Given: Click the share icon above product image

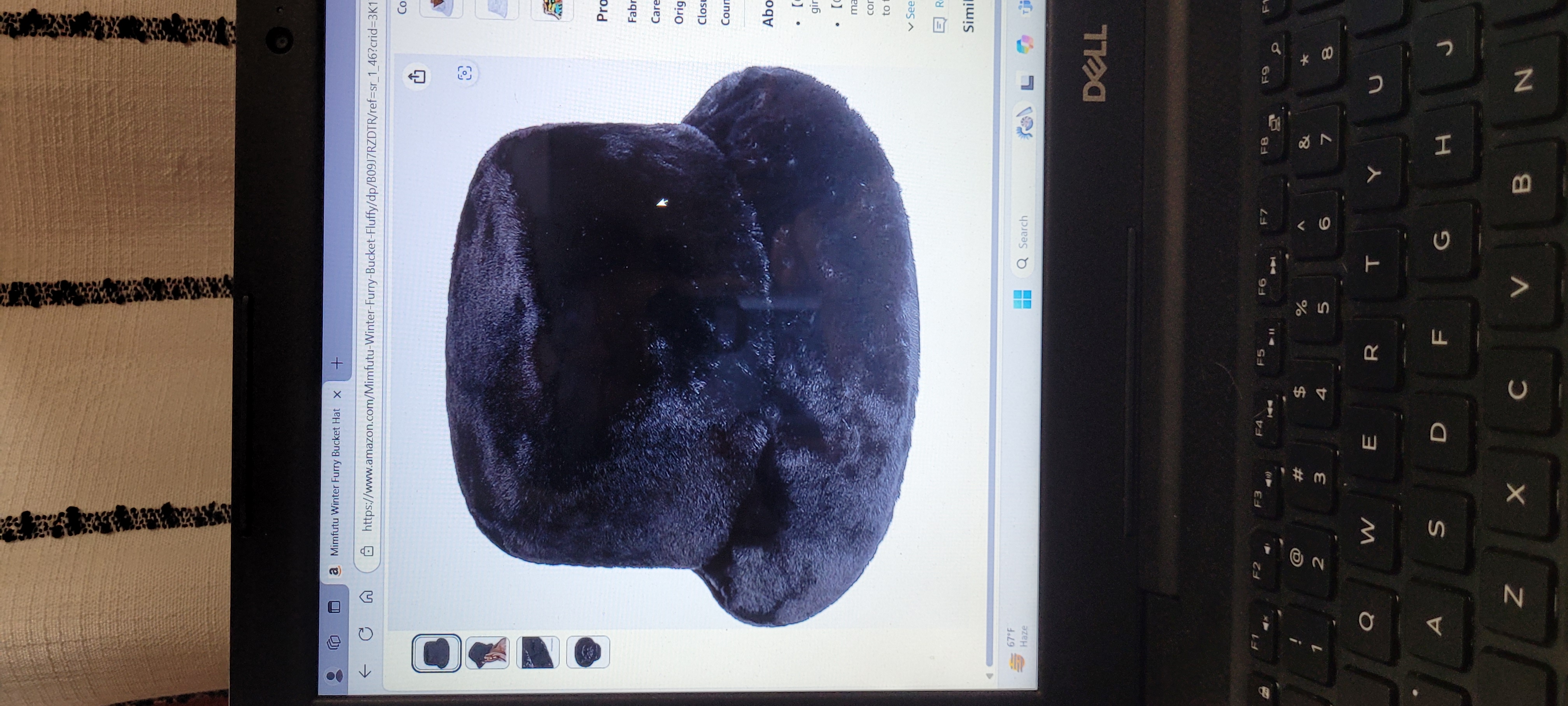Looking at the screenshot, I should tap(418, 77).
